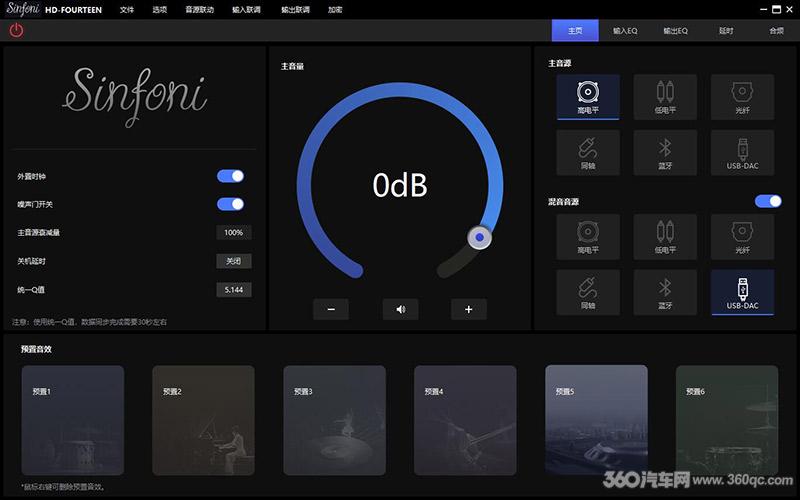Load the 预置6 drums preset thumbnail

click(x=727, y=420)
